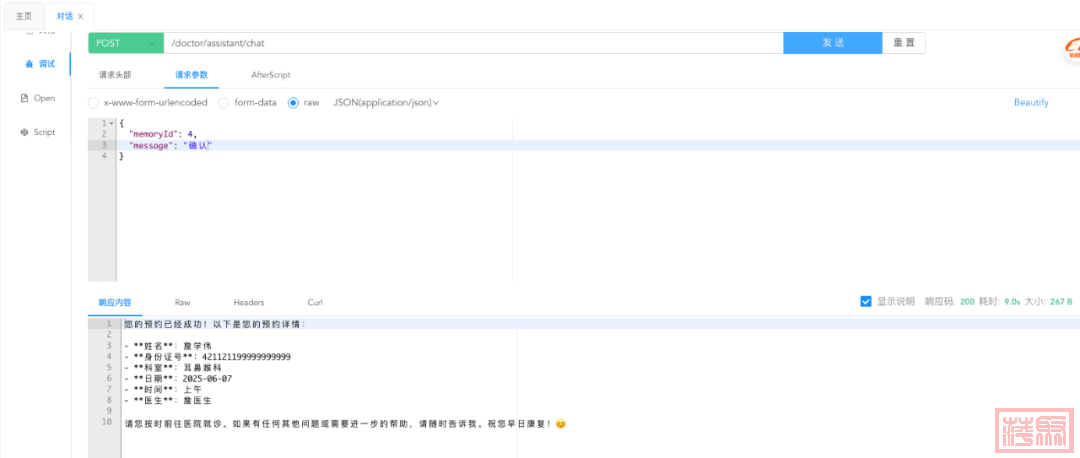This screenshot has width=1080, height=458.
Task: View the Headers response tab
Action: (248, 302)
